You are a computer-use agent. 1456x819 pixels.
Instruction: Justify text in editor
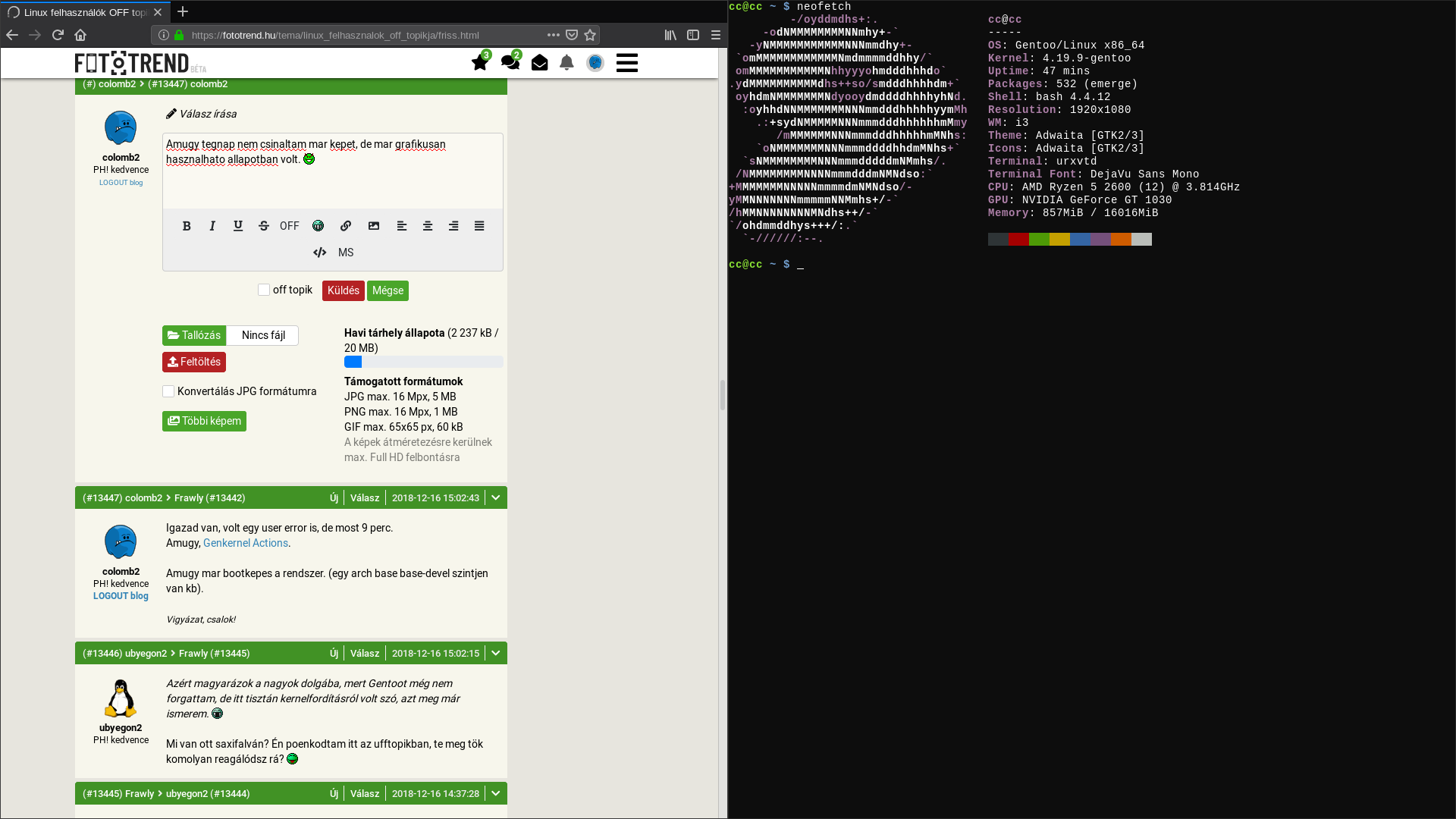[x=479, y=226]
